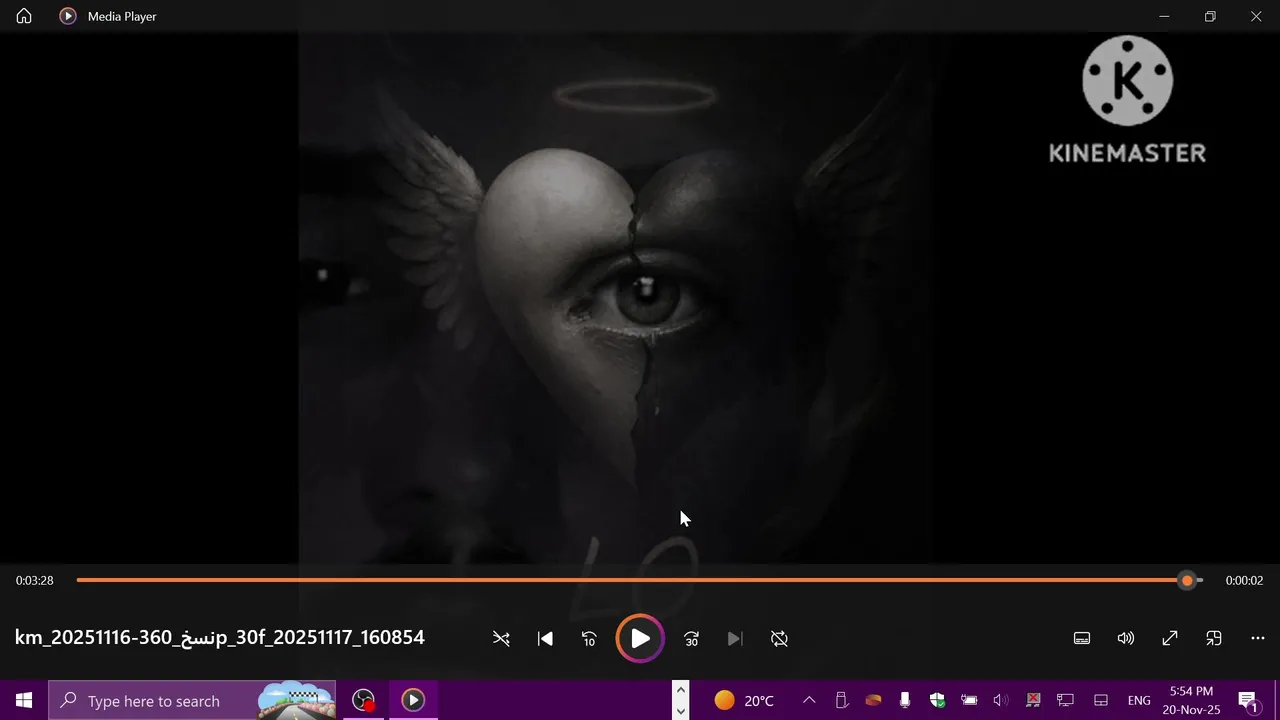Close the Media Player window
This screenshot has height=720, width=1280.
point(1256,16)
